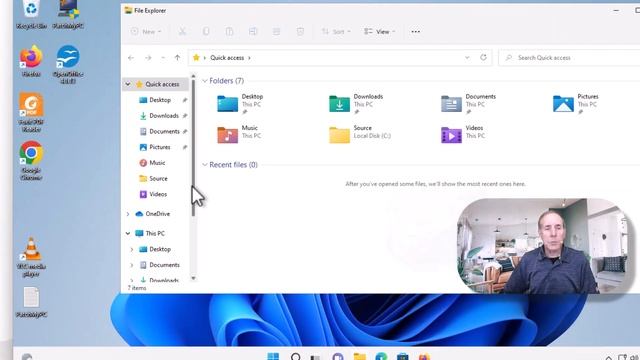
Task: Collapse the Recent files (0) group
Action: pyautogui.click(x=205, y=165)
